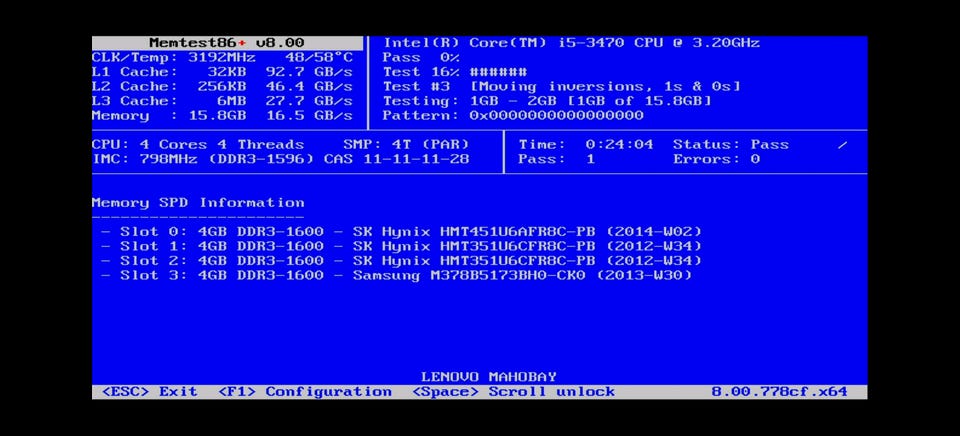Click the Pass 0% line
The height and width of the screenshot is (436, 960).
pyautogui.click(x=421, y=58)
